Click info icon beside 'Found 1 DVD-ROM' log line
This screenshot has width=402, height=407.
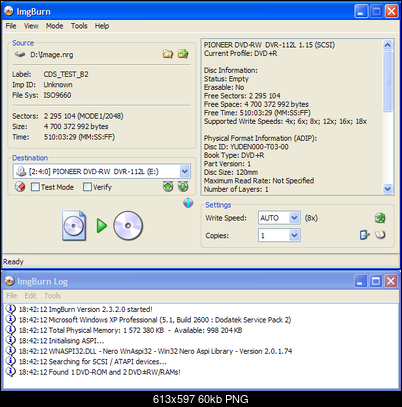pos(11,371)
